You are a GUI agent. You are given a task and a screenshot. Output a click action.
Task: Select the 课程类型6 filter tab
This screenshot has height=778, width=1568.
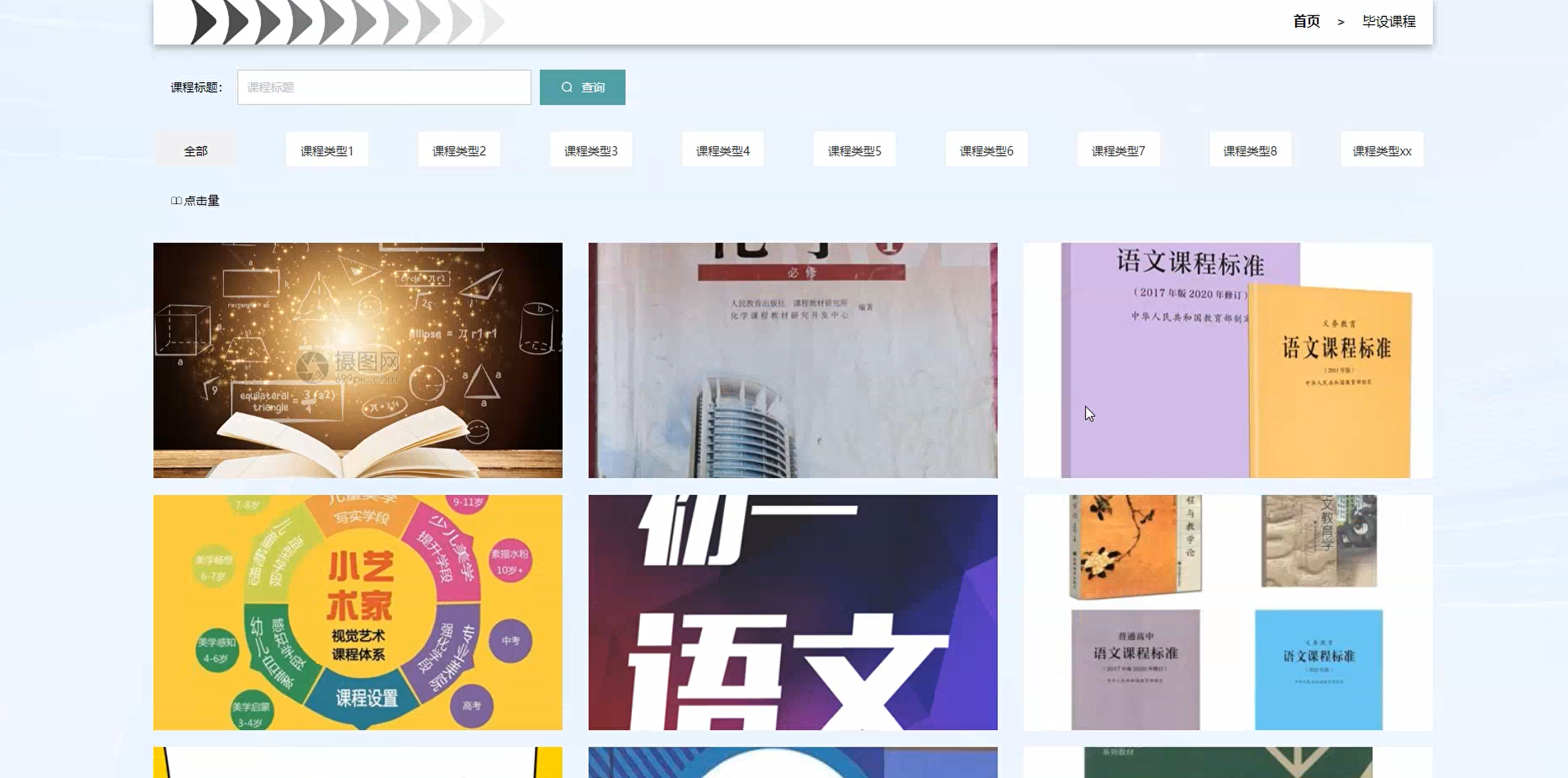986,150
